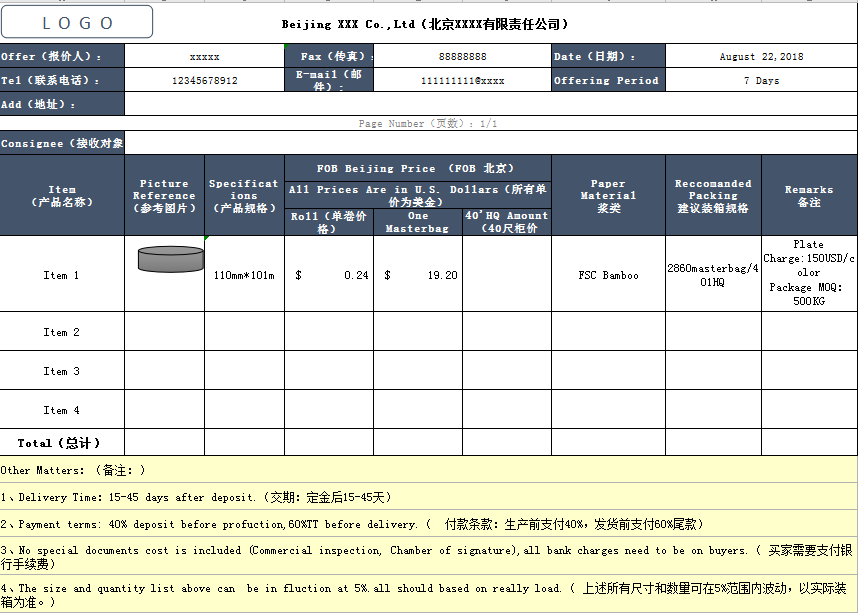Click the 'Item 4' row cell
The height and width of the screenshot is (613, 858).
(62, 410)
